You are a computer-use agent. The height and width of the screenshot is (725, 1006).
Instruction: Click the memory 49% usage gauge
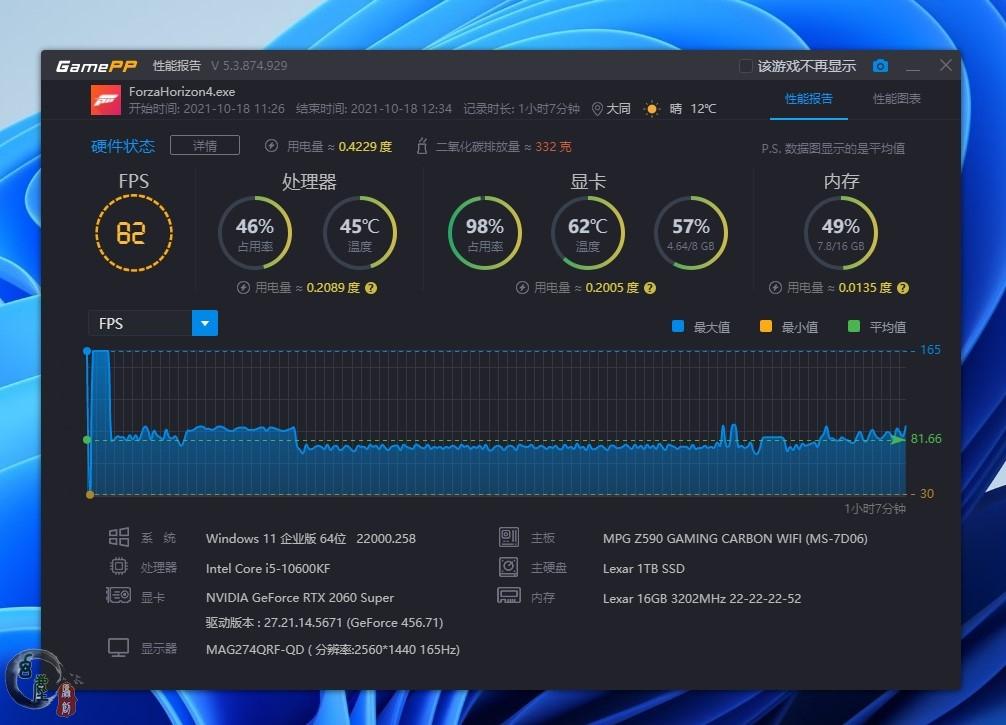[840, 233]
